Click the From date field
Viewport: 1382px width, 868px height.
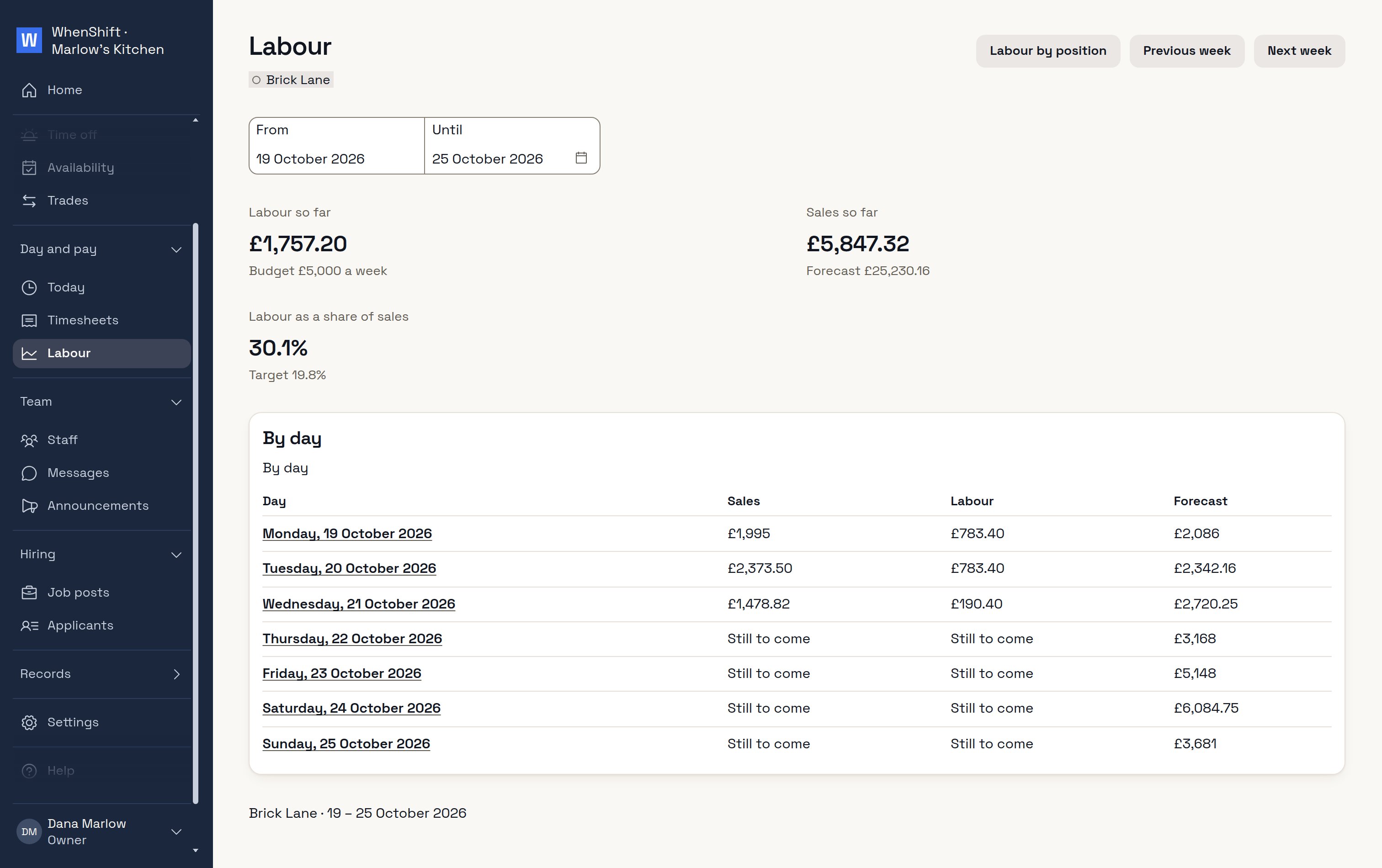coord(336,146)
